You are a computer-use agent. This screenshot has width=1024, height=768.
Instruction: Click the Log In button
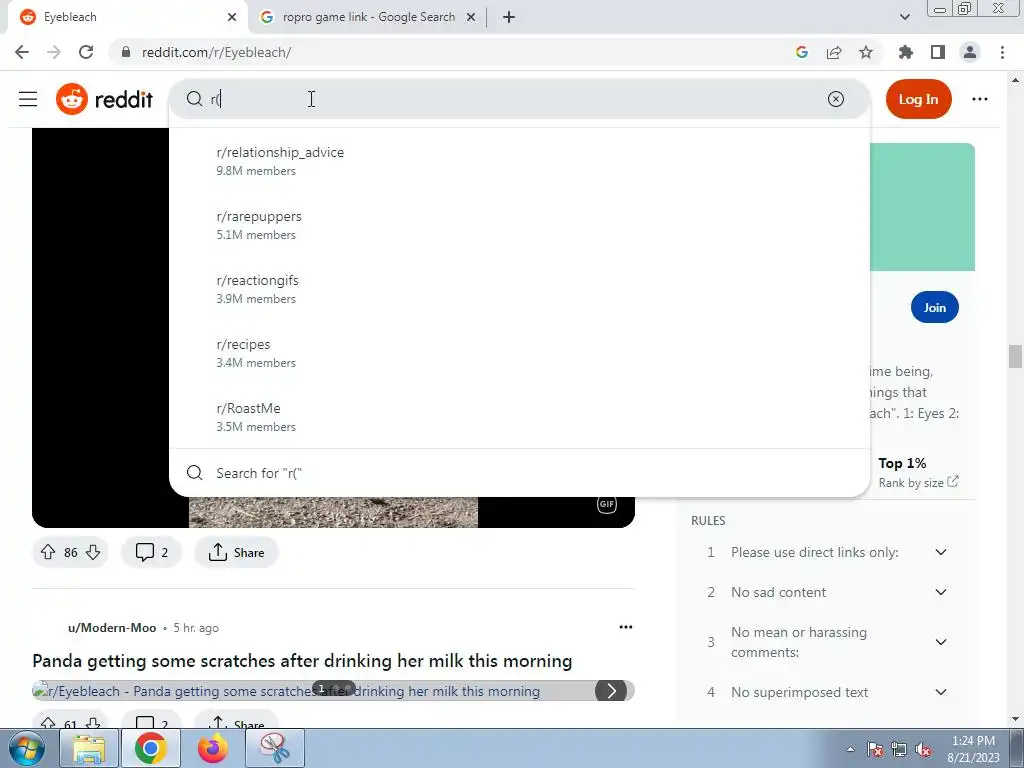point(918,99)
